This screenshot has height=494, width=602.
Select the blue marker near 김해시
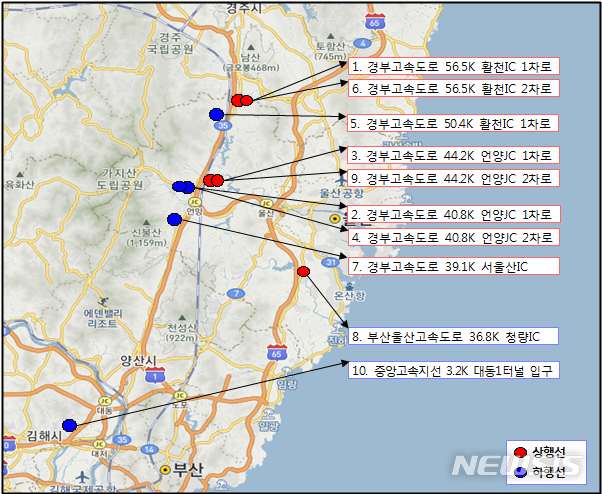(69, 426)
